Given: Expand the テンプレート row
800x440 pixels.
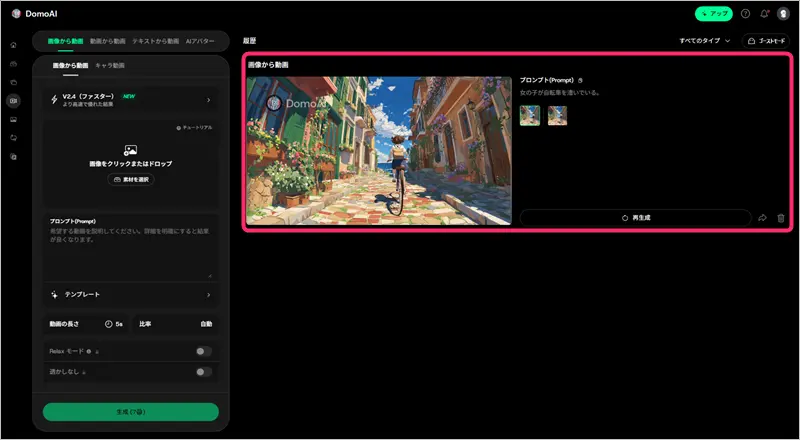Looking at the screenshot, I should 131,295.
